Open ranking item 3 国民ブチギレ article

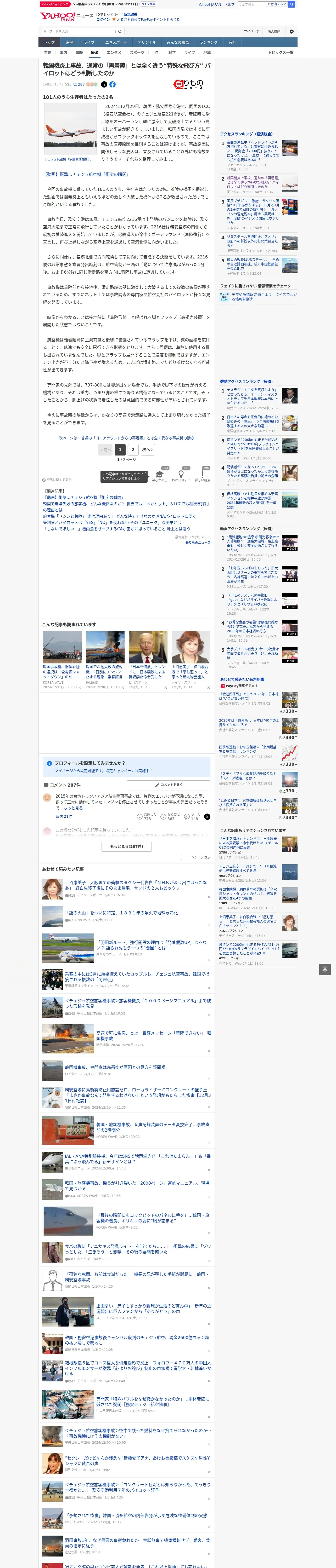point(253,212)
